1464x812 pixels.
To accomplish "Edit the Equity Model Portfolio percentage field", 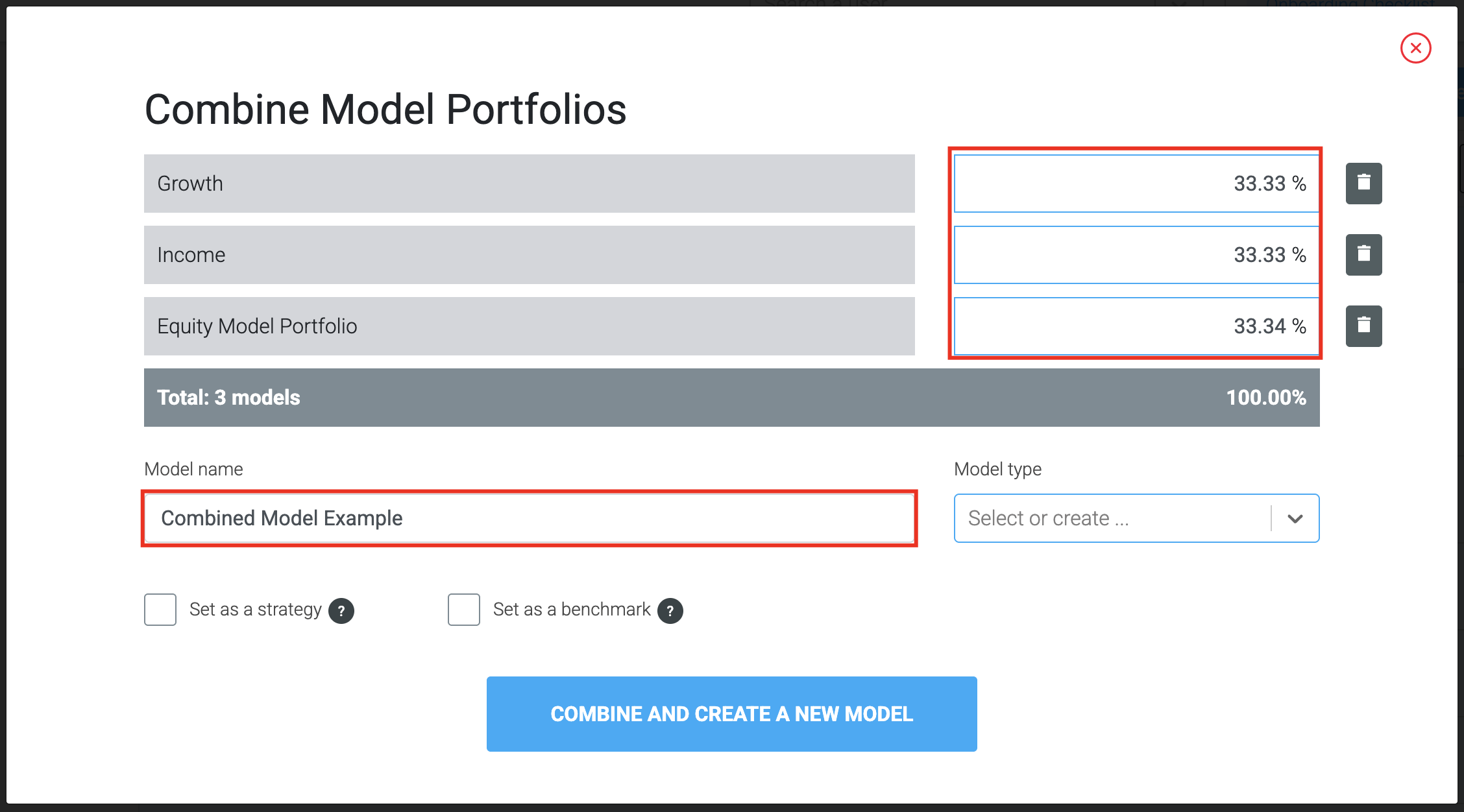I will tap(1136, 326).
